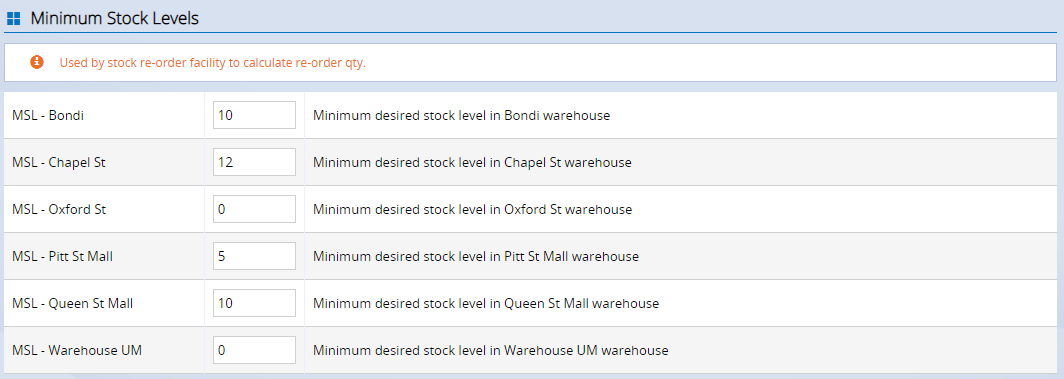
Task: Click the MSL - Queen St Mall input
Action: click(x=254, y=303)
